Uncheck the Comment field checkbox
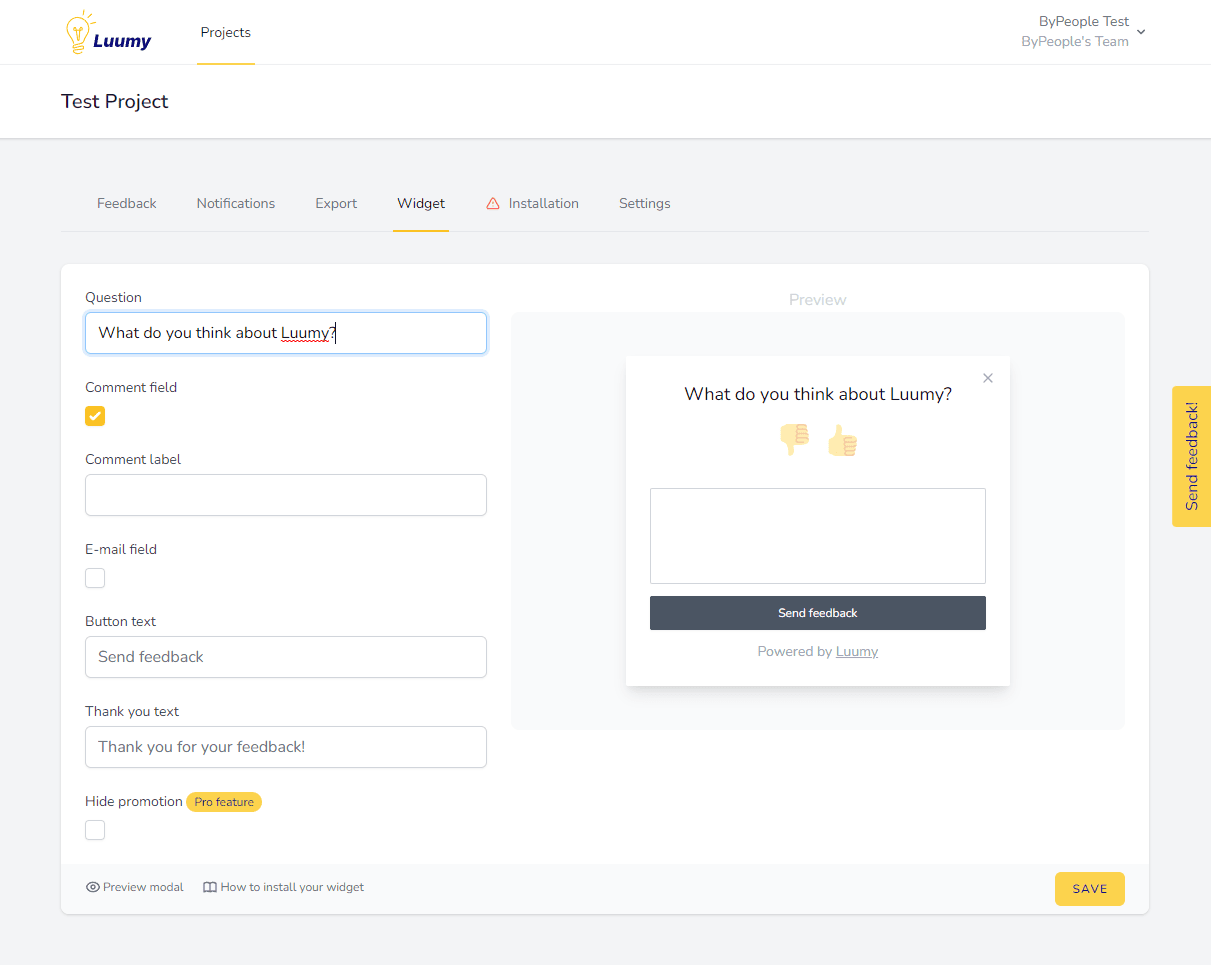Image resolution: width=1211 pixels, height=965 pixels. 95,416
